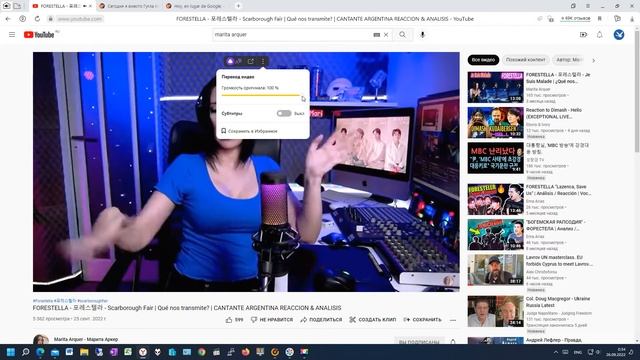Image resolution: width=640 pixels, height=360 pixels.
Task: Click СОЗДАТЬ КЛИП scissors button
Action: [373, 320]
